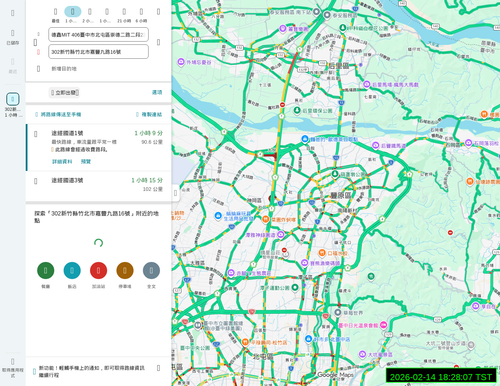Select the 途經國道3號 route
Screen dimensions: 500x386
click(98, 186)
